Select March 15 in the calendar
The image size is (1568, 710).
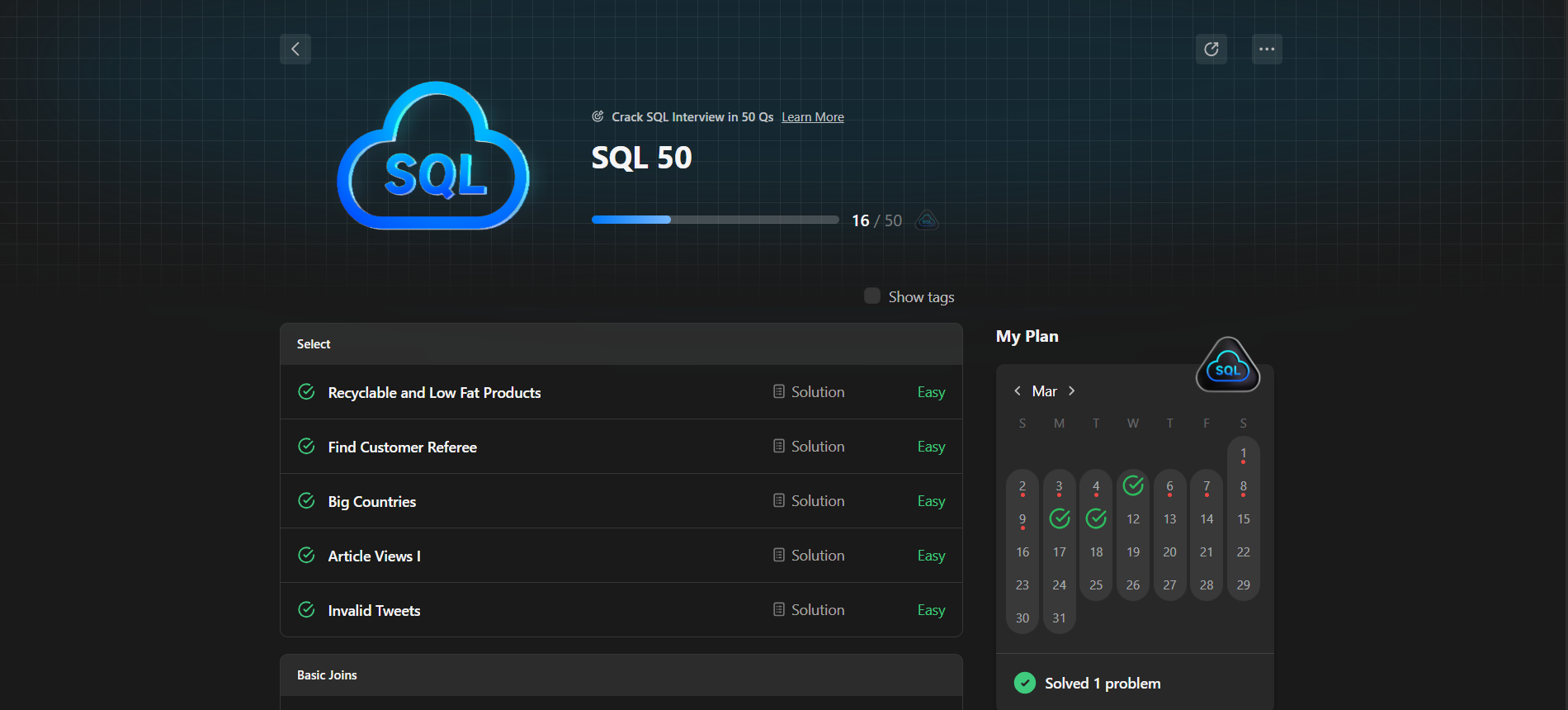point(1243,519)
